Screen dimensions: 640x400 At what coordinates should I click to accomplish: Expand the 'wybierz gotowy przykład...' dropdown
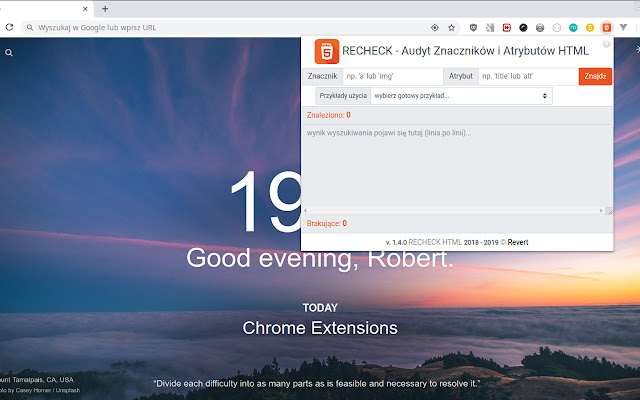coord(461,95)
